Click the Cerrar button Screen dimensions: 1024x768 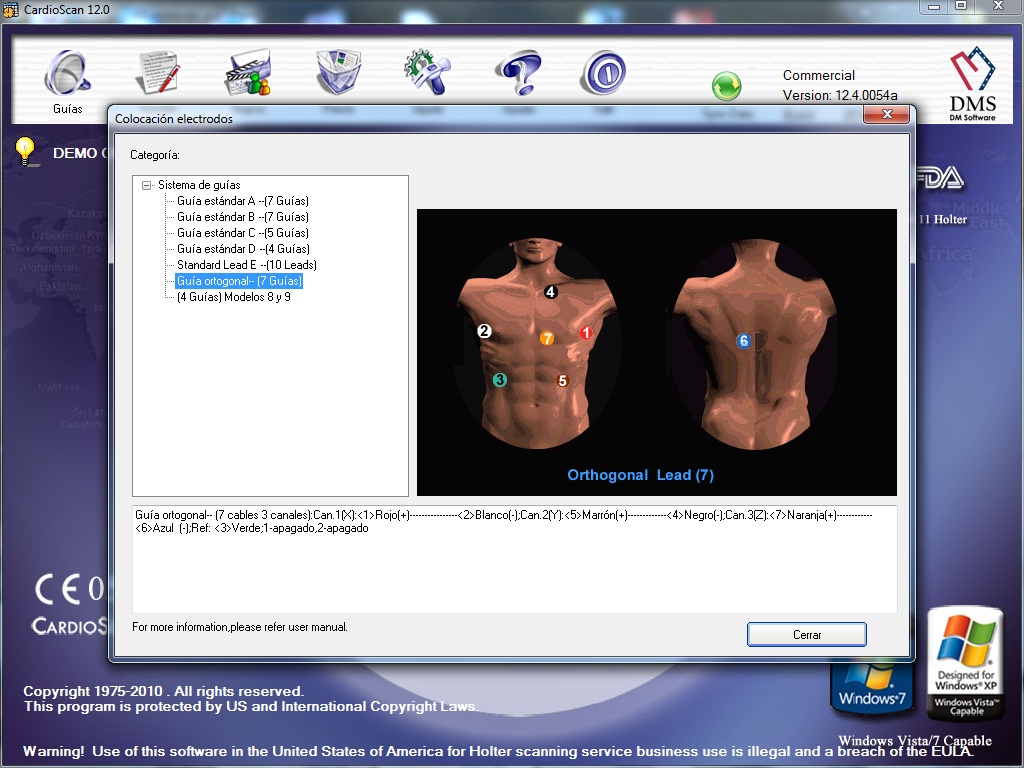[807, 635]
